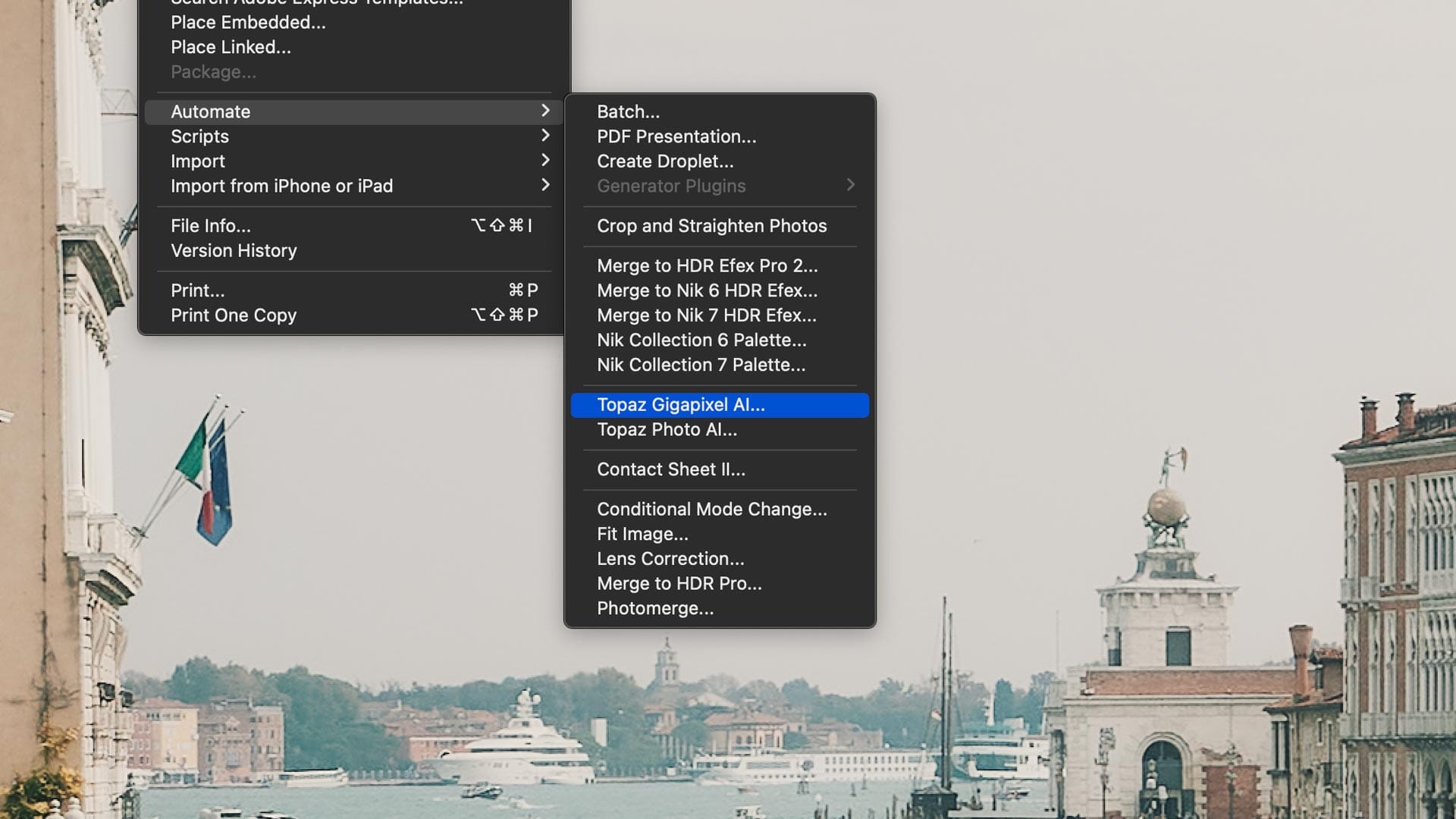
Task: Select Create Droplet command
Action: coord(665,162)
